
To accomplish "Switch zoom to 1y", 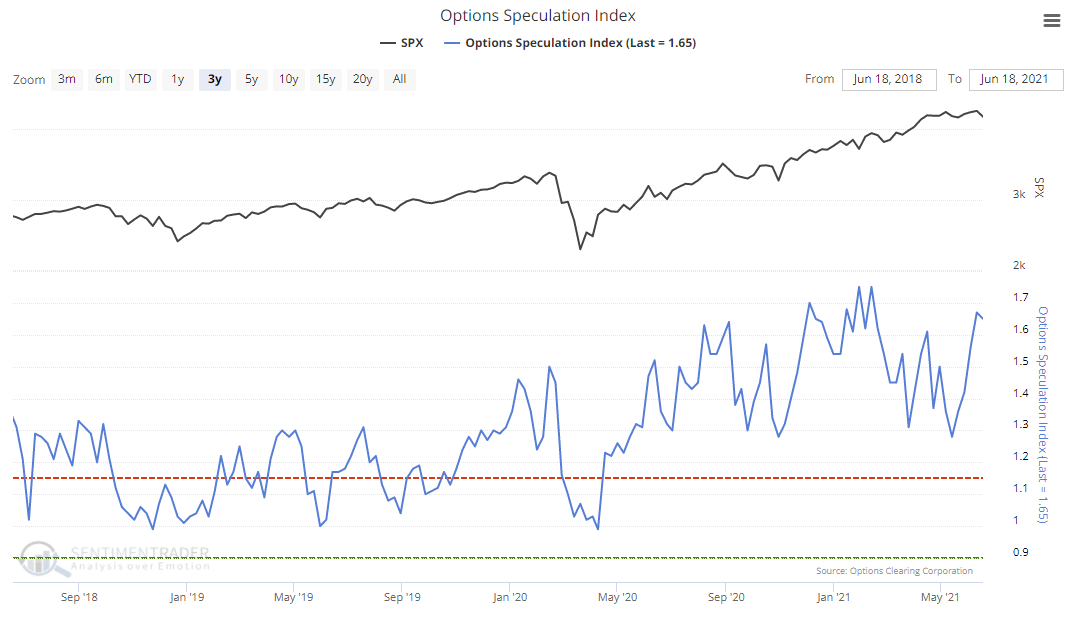I will pyautogui.click(x=177, y=79).
